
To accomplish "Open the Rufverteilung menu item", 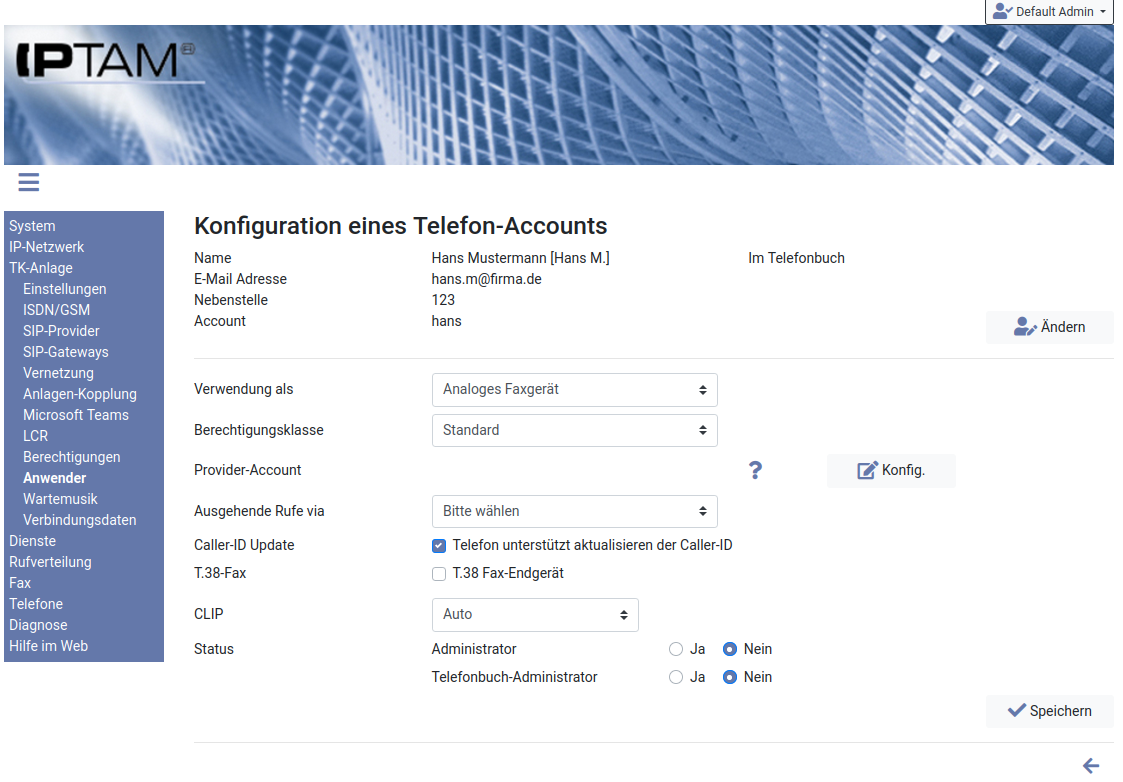I will click(50, 562).
